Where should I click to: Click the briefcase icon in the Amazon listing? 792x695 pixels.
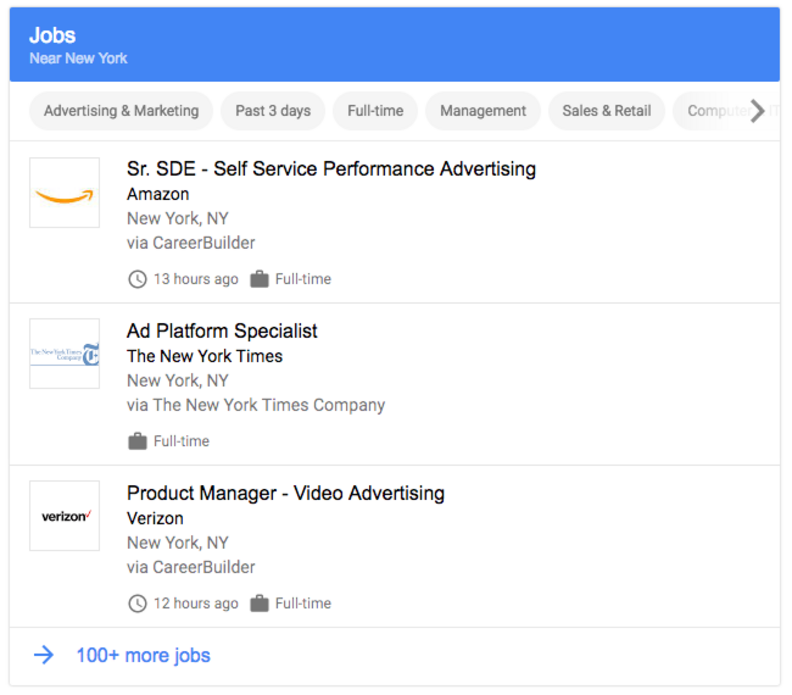[259, 279]
